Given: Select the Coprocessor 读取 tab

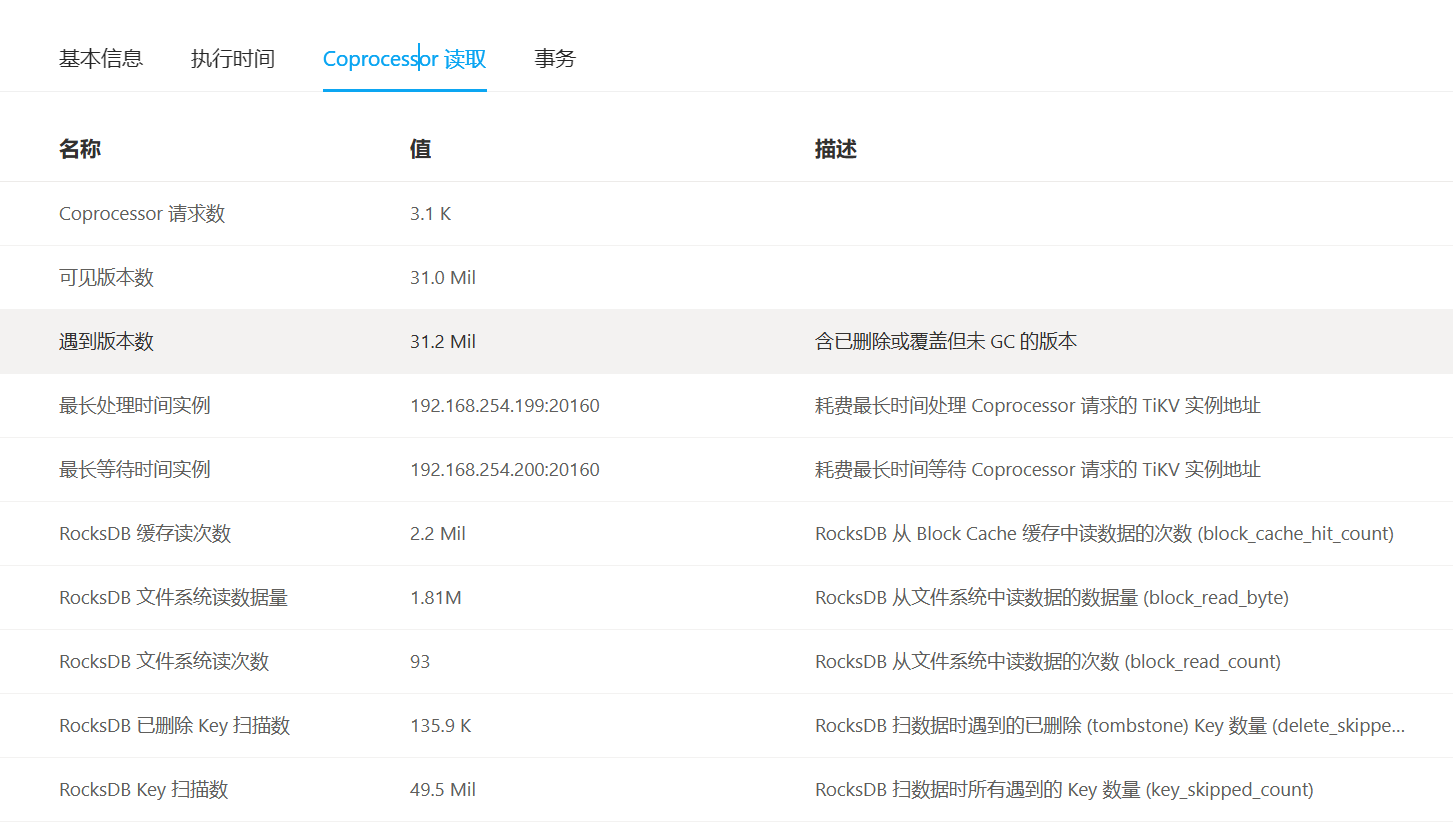Looking at the screenshot, I should tap(405, 59).
